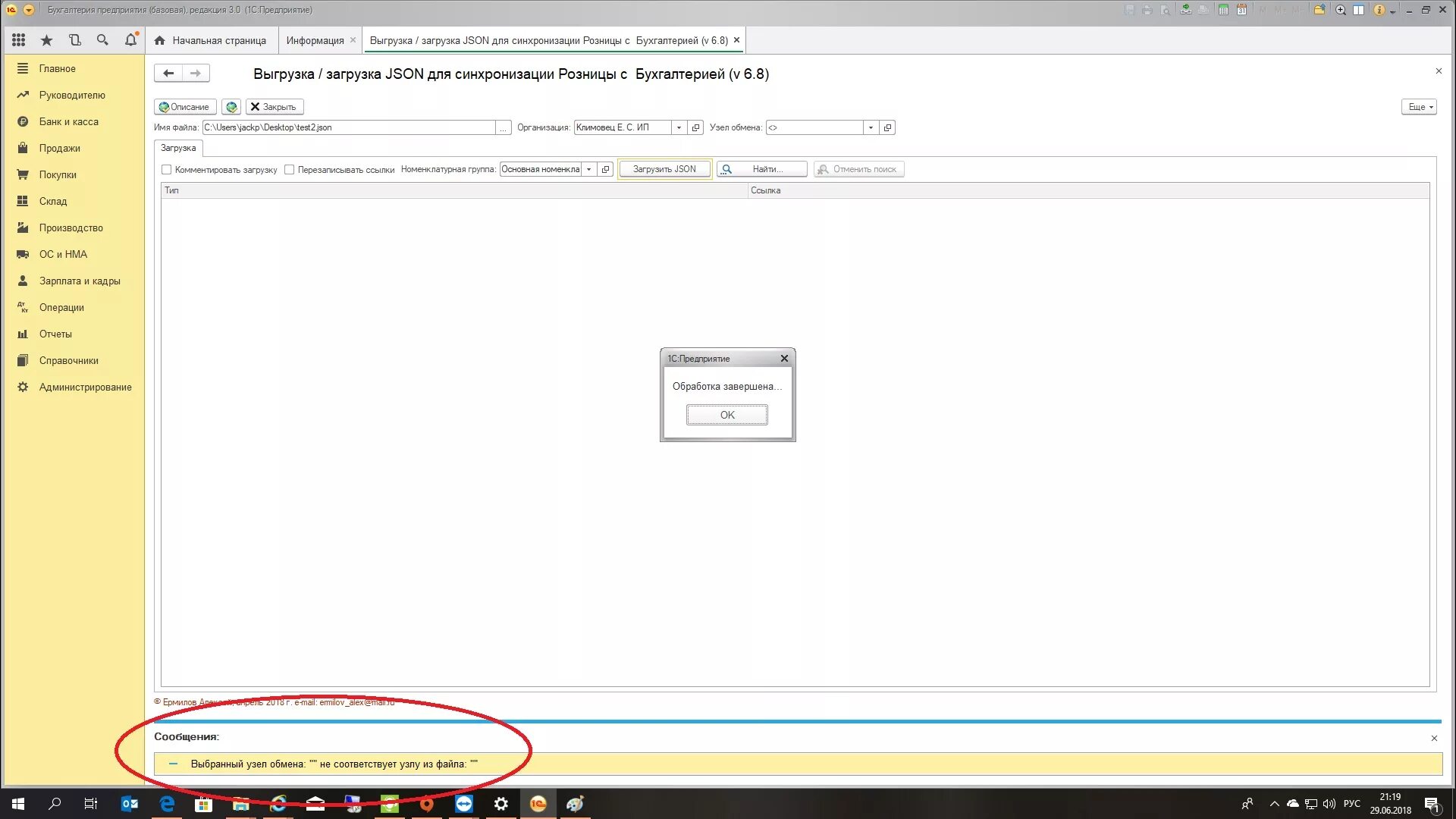Toggle Перезаписывать ссылки checkbox
1456x819 pixels.
coord(289,170)
